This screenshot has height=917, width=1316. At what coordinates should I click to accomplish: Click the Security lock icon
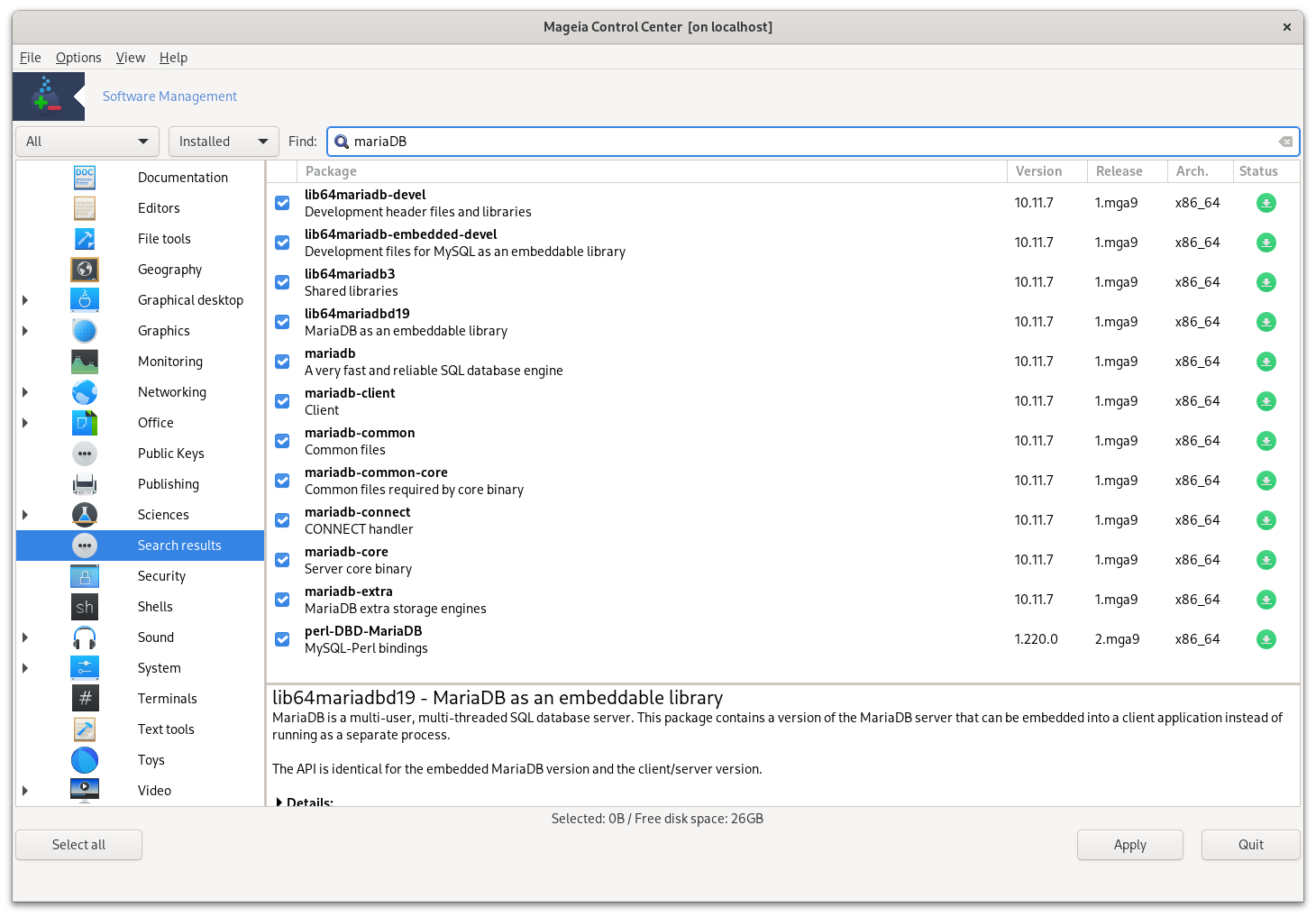click(85, 576)
